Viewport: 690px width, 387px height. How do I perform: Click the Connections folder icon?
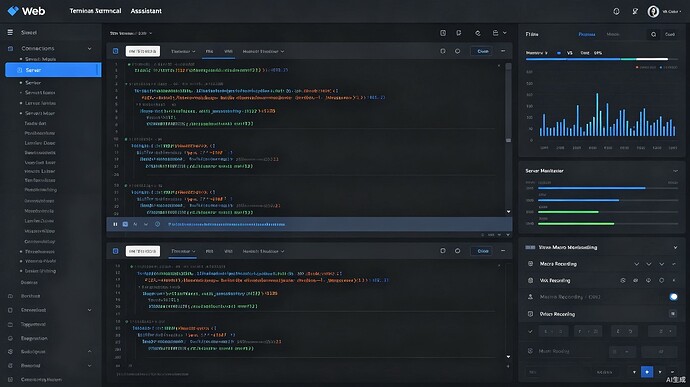coord(11,48)
